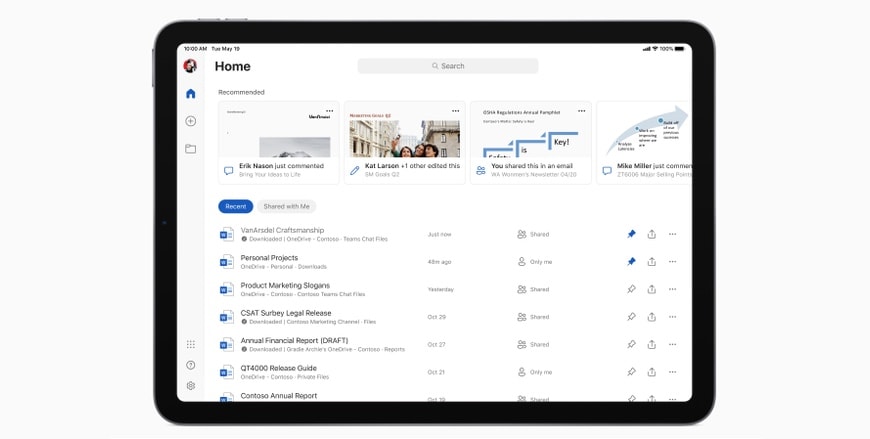Screen dimensions: 870x439
Task: Expand more options on Erik Nason's card
Action: (x=329, y=110)
